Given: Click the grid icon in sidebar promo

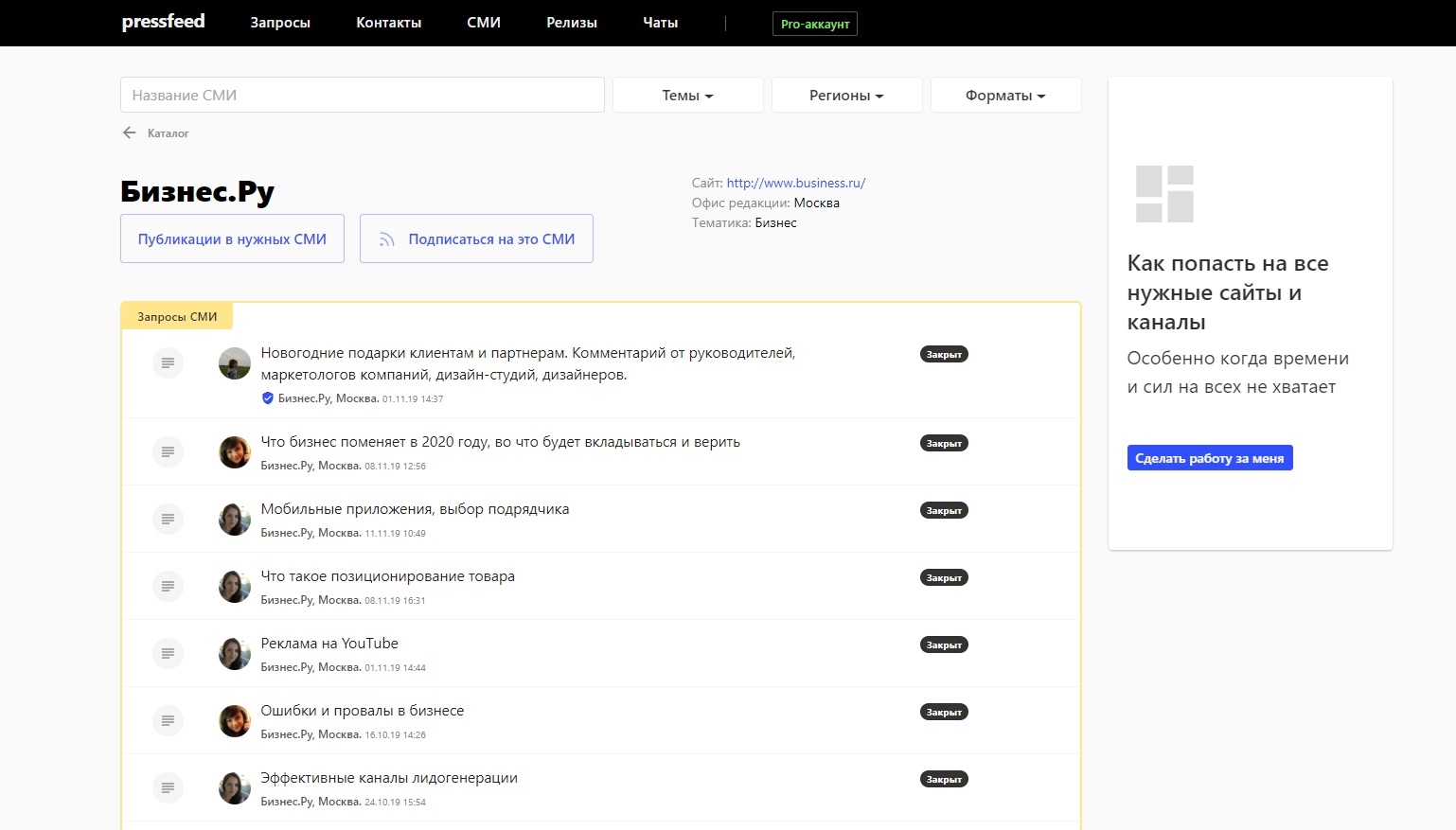Looking at the screenshot, I should click(1164, 194).
